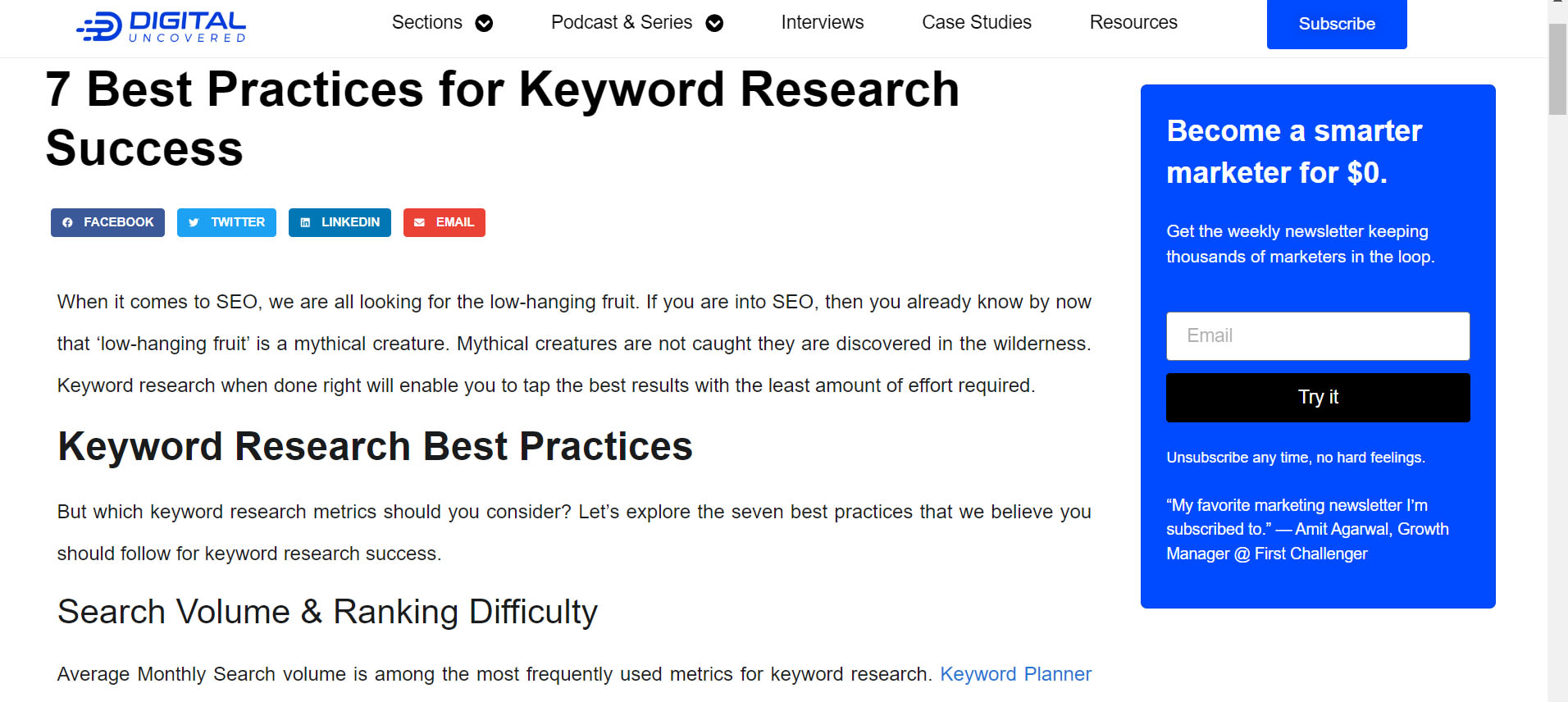
Task: Click the scrollbar track to scroll down
Action: pos(1556,410)
